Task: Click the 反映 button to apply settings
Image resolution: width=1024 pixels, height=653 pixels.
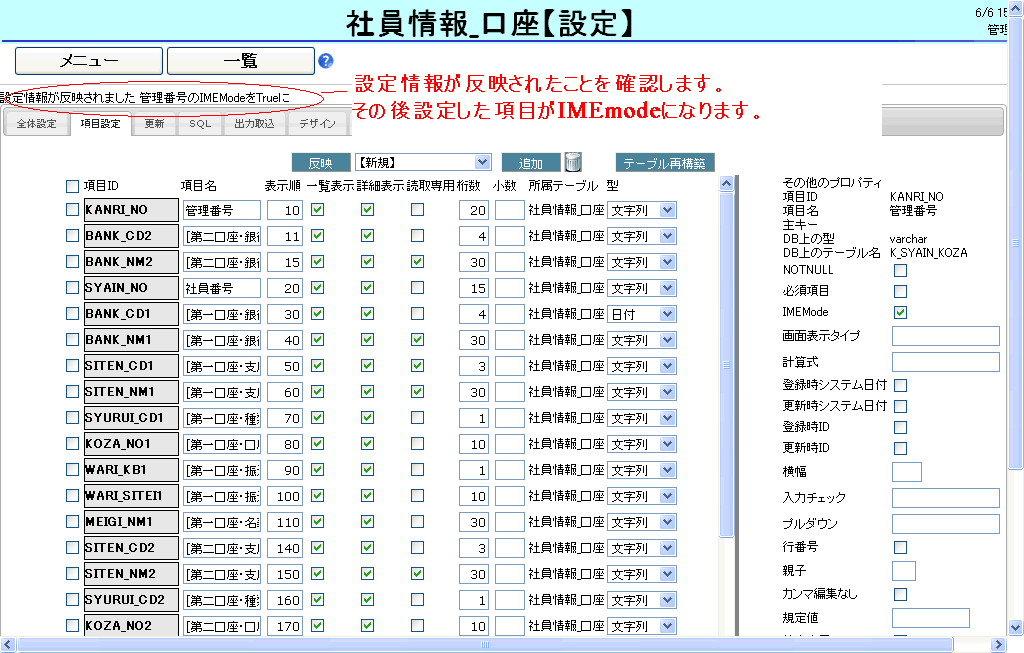Action: 320,163
